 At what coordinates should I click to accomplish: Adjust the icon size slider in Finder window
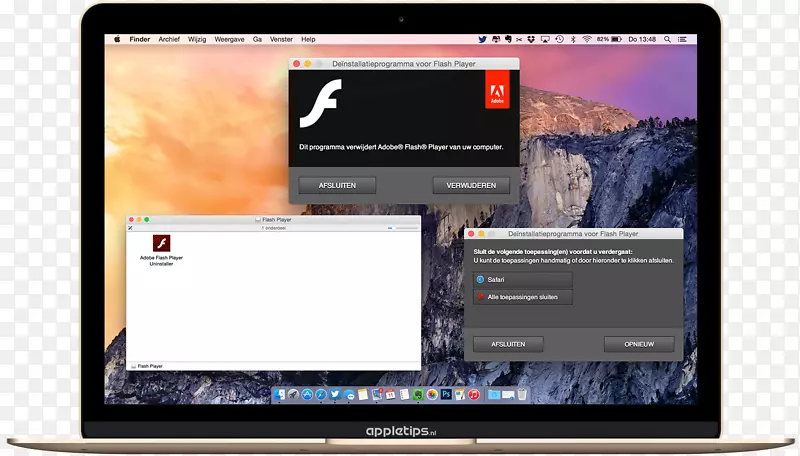(402, 228)
